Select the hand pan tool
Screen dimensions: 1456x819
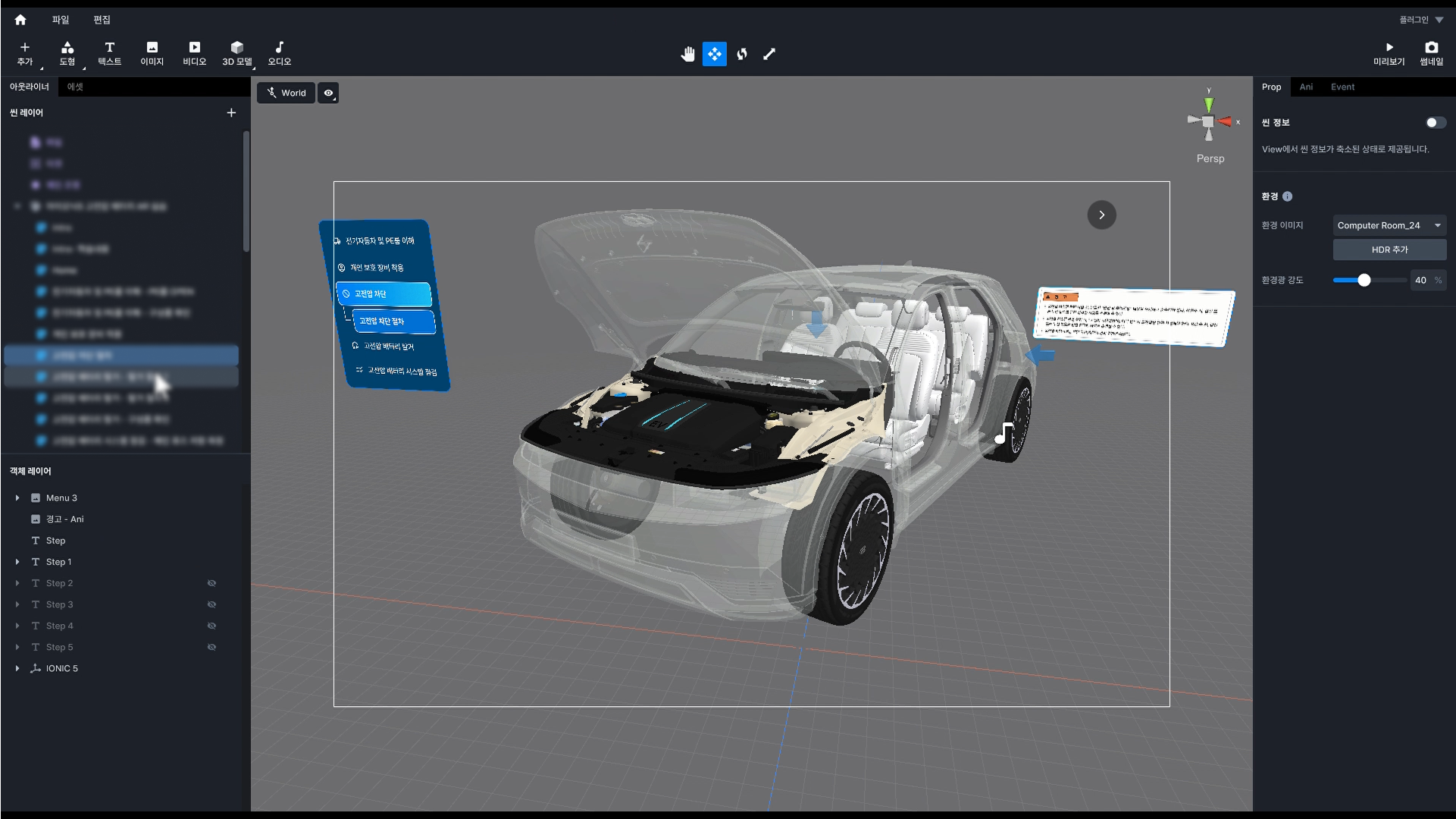[x=687, y=54]
